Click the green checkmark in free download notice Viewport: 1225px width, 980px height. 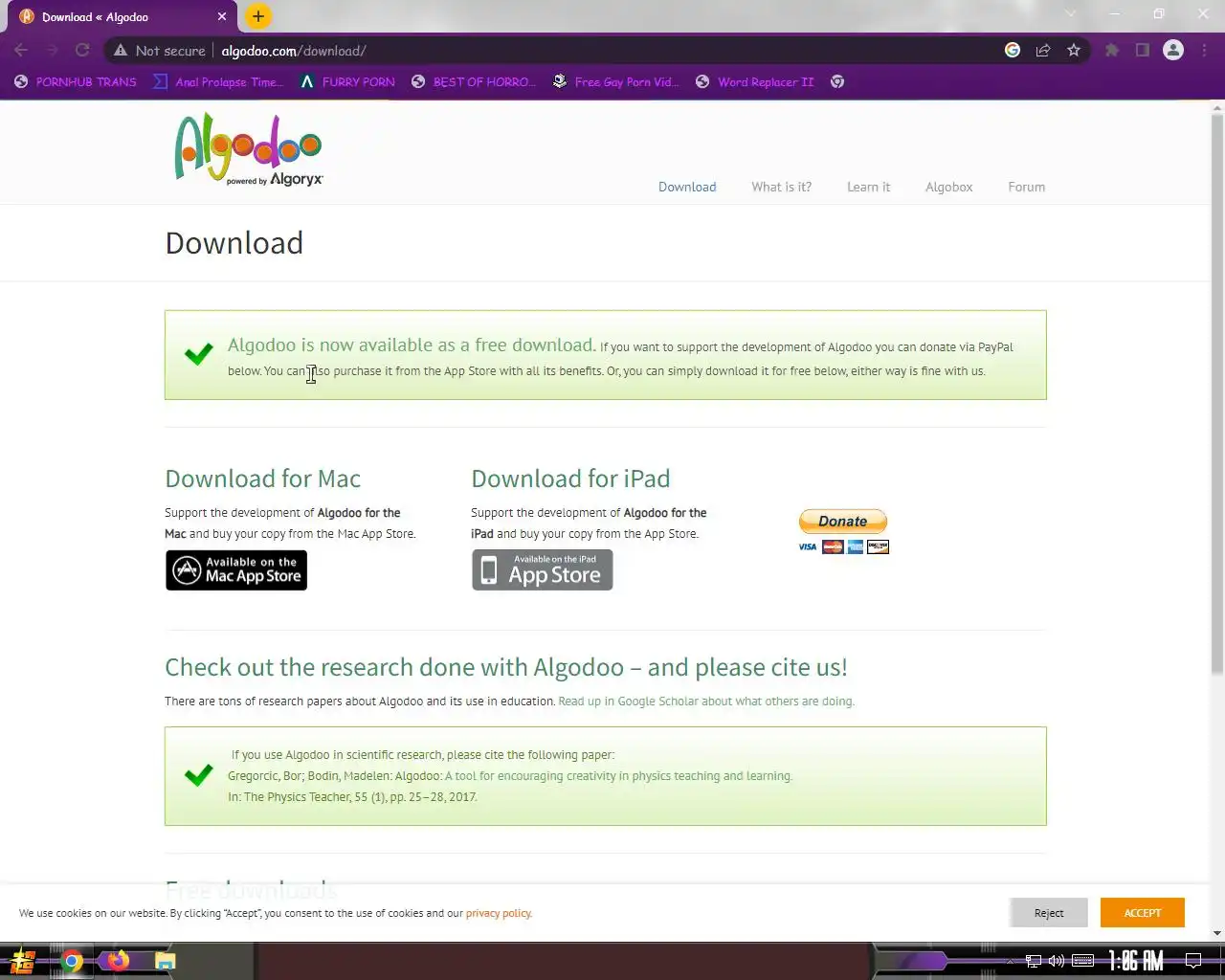(198, 354)
